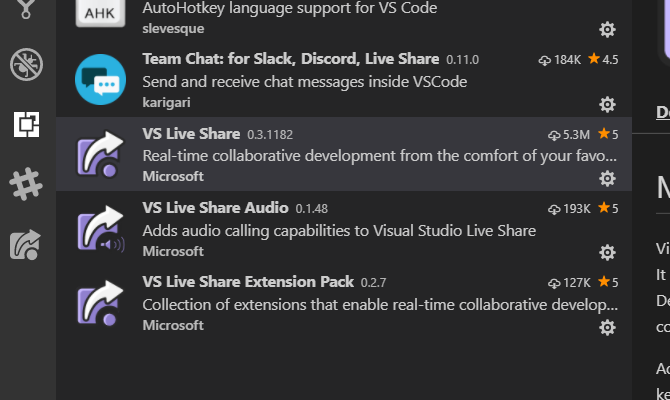The width and height of the screenshot is (670, 400).
Task: Open manage gear for AutoHotkey extension
Action: (607, 29)
